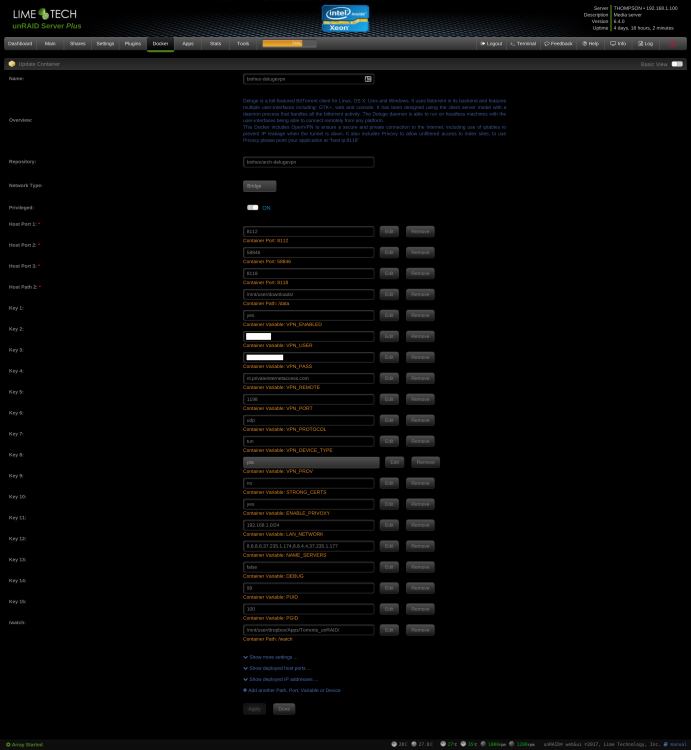Click the LAN_NETWORK 192.168.1.0/24 field
Viewport: 691px width, 750px height.
point(308,525)
